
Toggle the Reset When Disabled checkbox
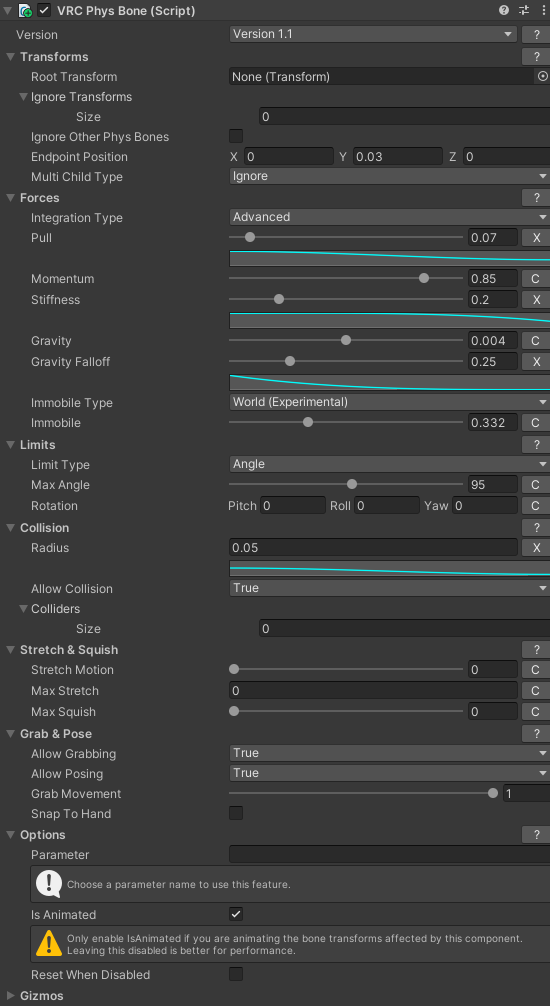(x=236, y=974)
